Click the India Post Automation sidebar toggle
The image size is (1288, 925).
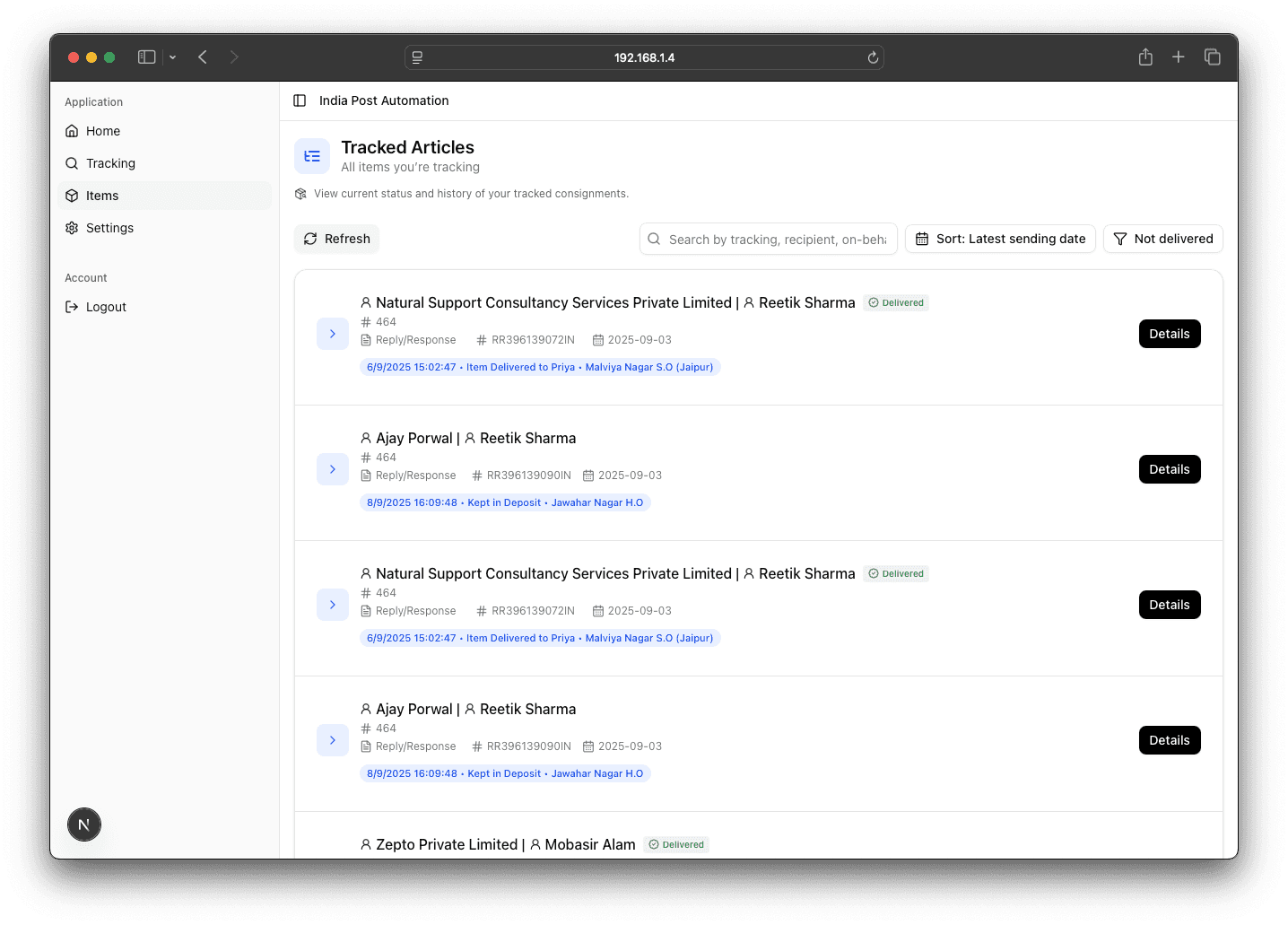pos(299,100)
